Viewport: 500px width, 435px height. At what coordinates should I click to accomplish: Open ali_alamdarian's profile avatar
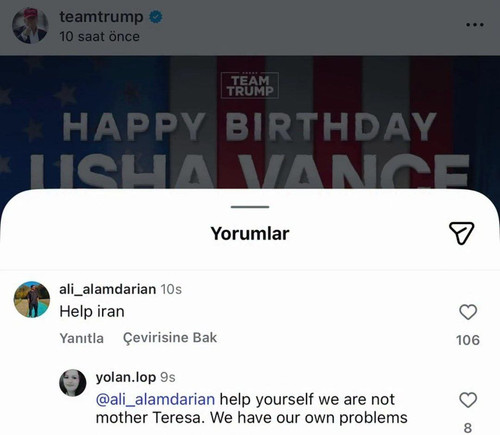pyautogui.click(x=32, y=299)
